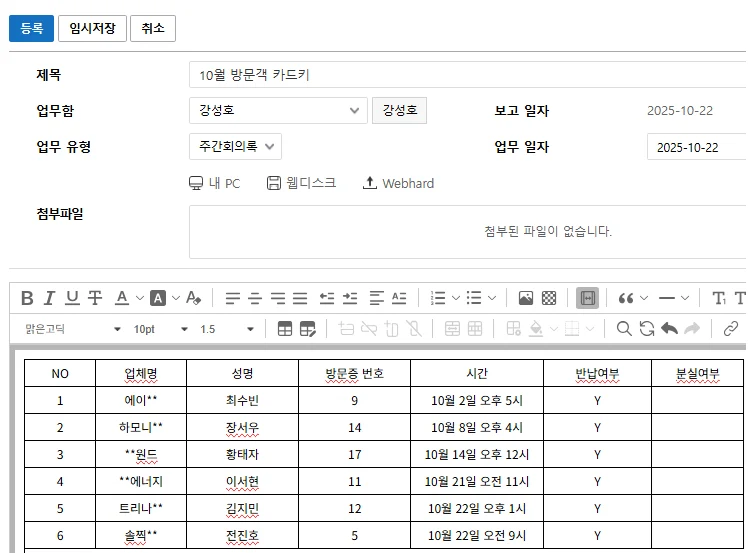The image size is (748, 553).
Task: Click the undo arrow icon
Action: [669, 328]
